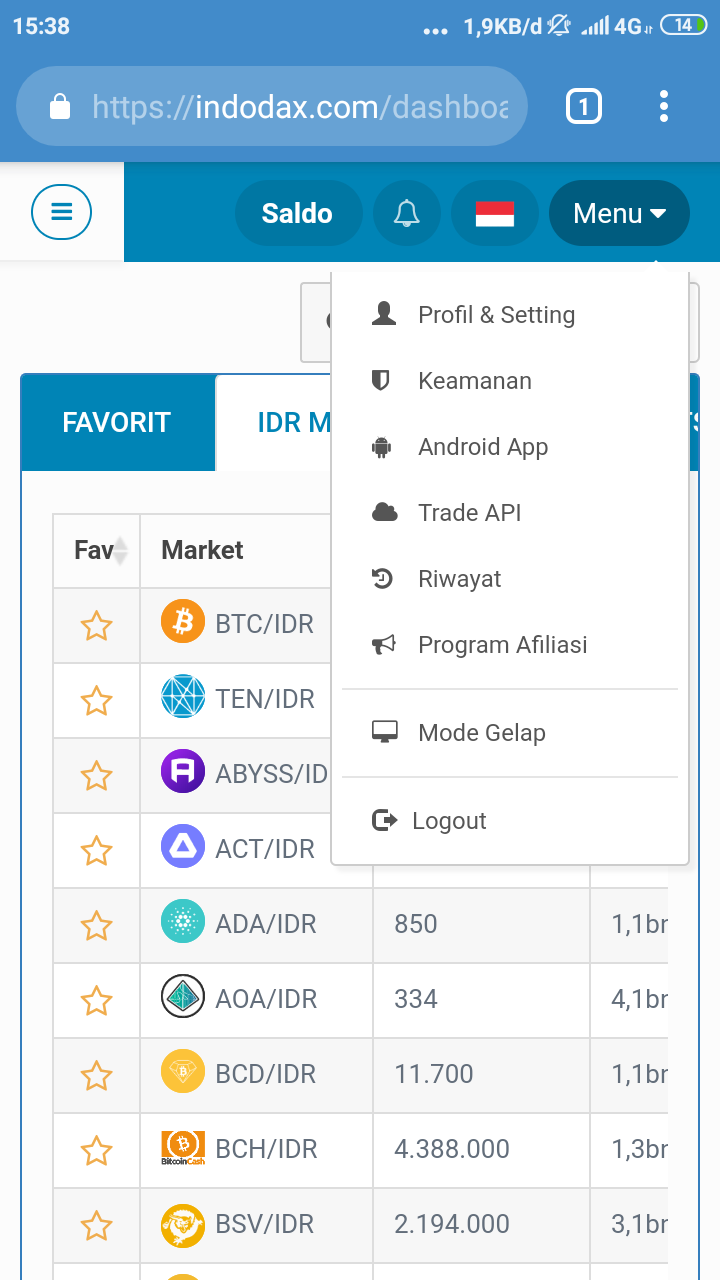
Task: Star the BCD/IDR market
Action: point(96,1076)
